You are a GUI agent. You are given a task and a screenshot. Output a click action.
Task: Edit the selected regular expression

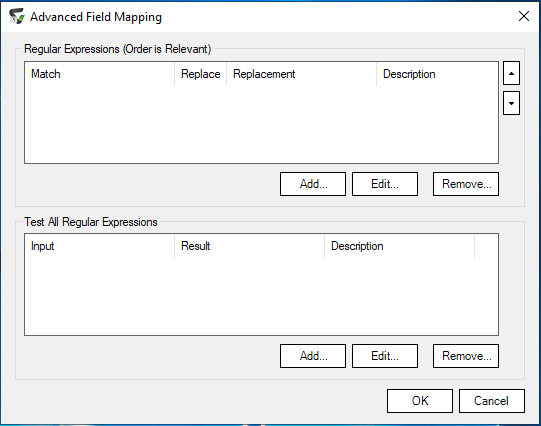pos(385,184)
